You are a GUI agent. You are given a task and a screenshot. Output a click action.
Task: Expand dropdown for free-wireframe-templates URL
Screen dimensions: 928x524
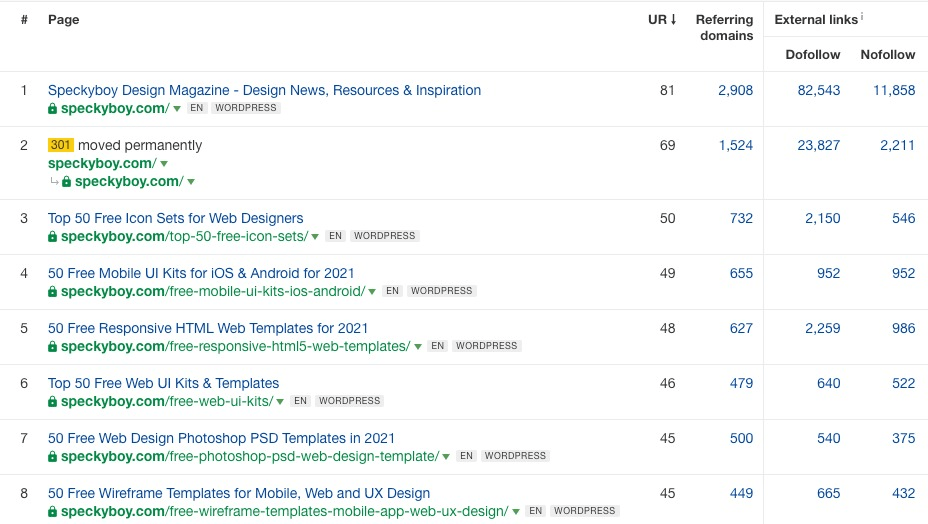(516, 512)
